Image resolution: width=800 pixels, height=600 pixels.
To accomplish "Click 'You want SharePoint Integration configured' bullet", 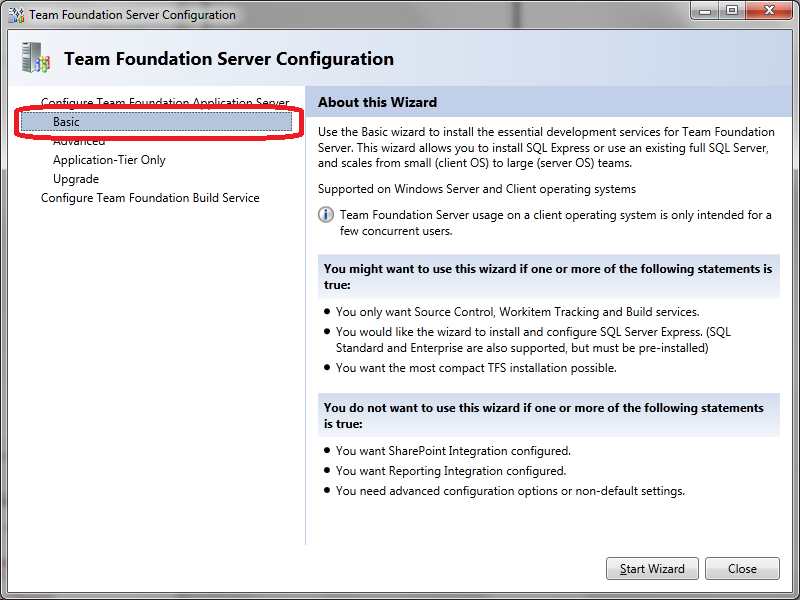I will pyautogui.click(x=453, y=451).
